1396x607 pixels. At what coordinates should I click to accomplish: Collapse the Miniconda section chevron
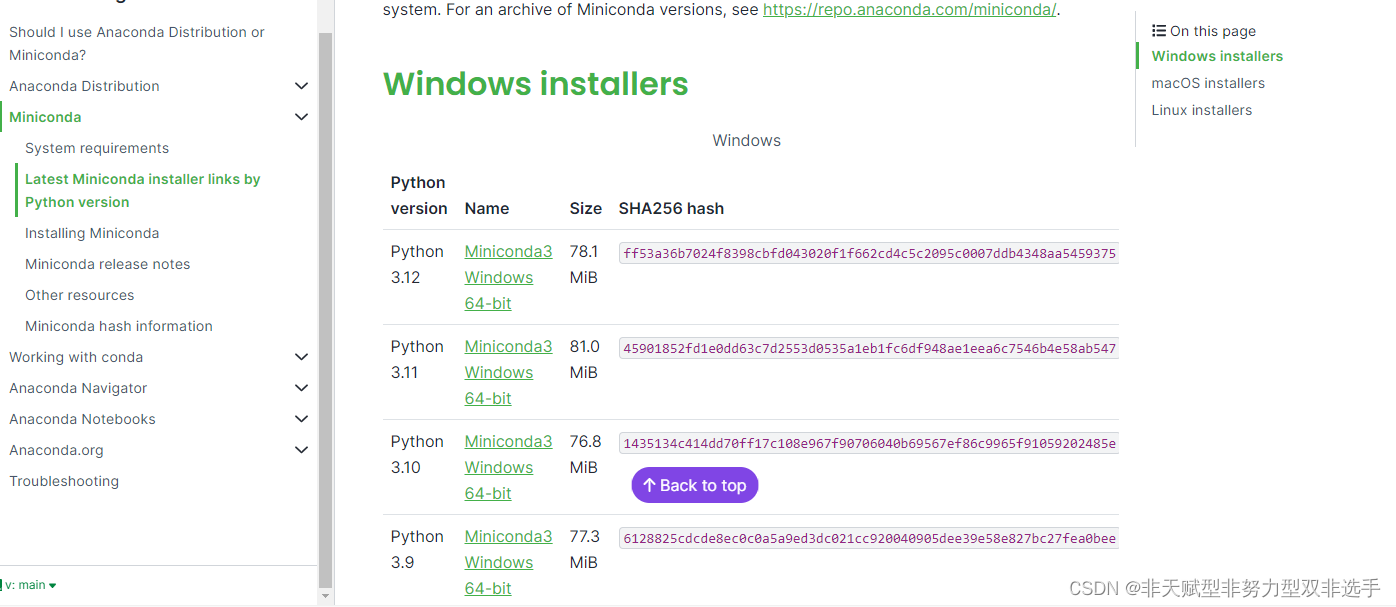[301, 117]
